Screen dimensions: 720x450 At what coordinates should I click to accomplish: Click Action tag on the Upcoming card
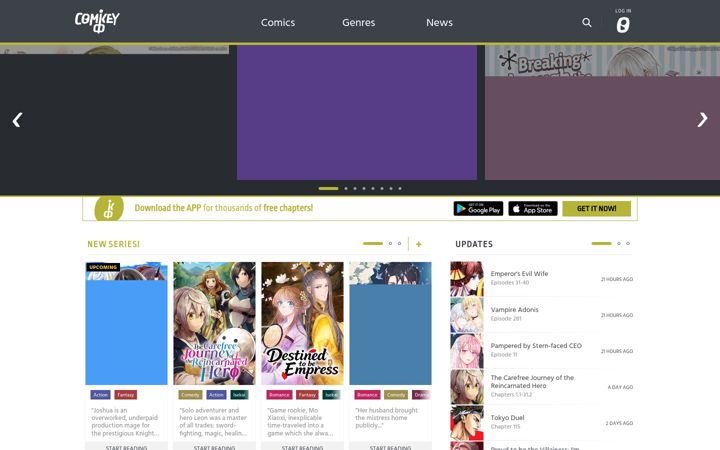pyautogui.click(x=100, y=395)
